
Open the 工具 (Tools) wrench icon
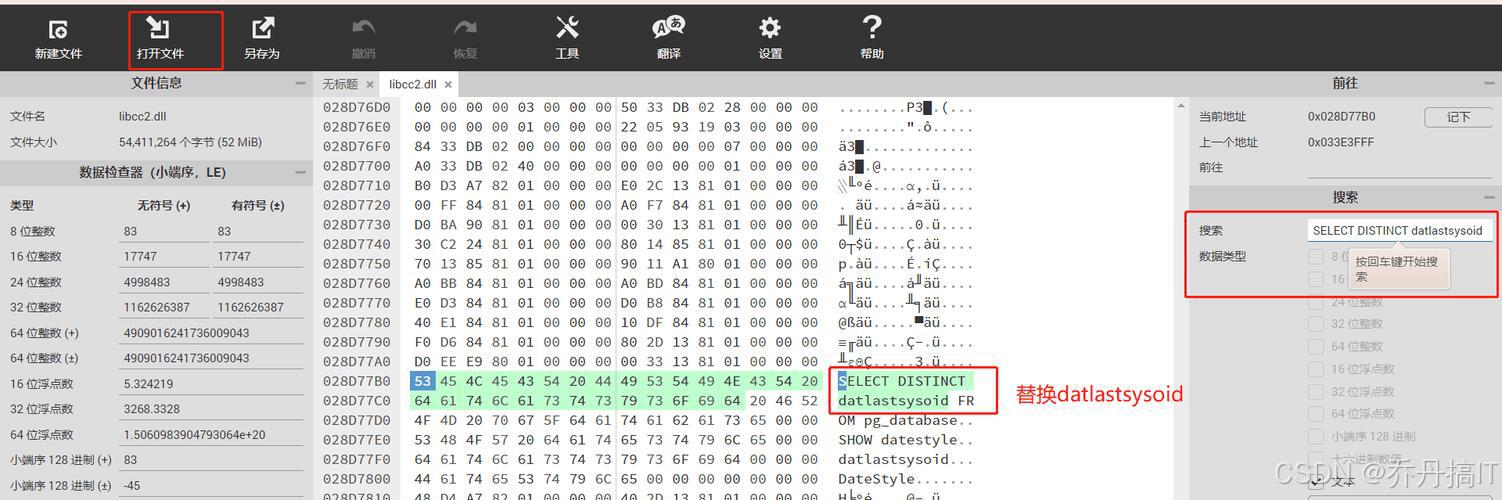[567, 28]
